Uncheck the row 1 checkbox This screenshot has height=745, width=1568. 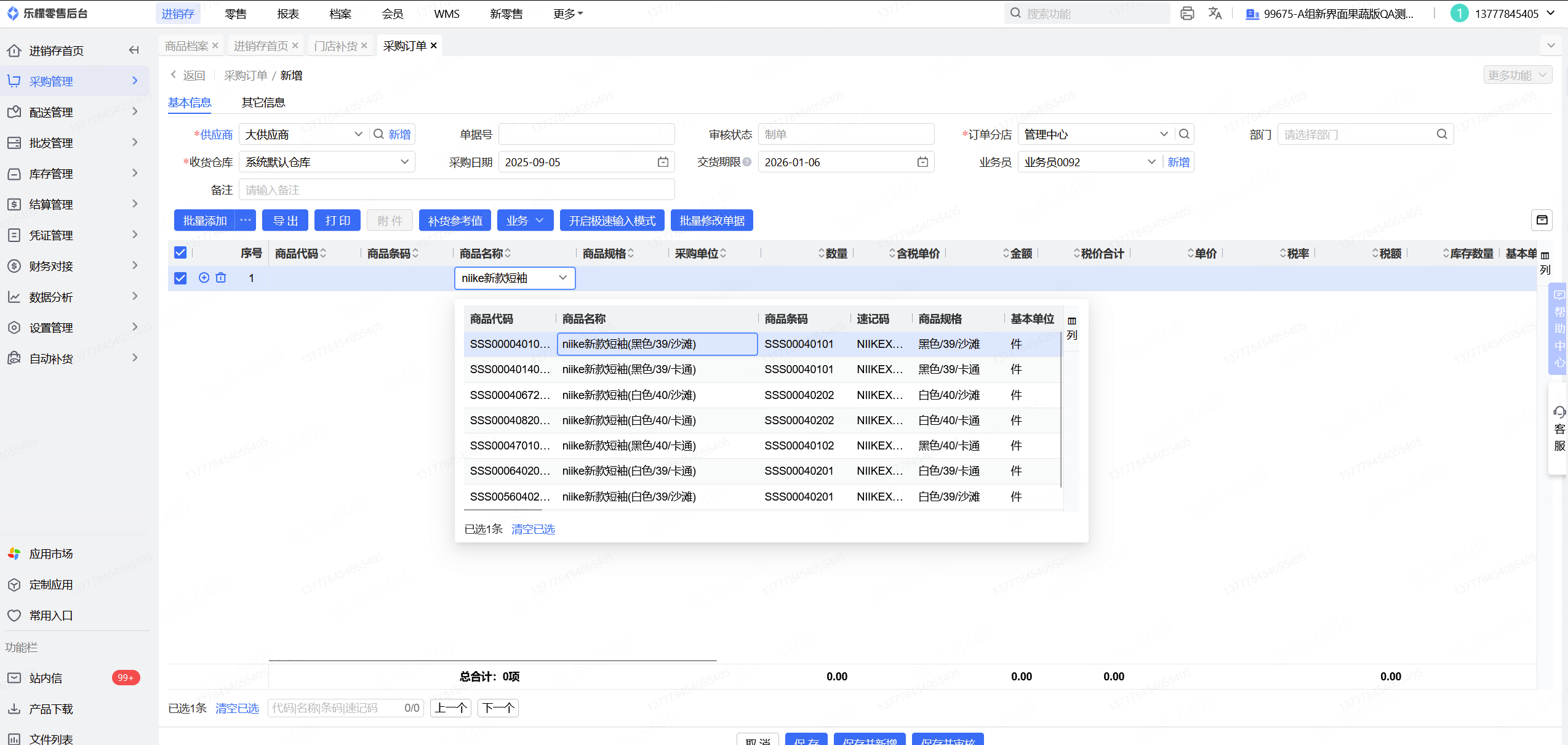pyautogui.click(x=180, y=278)
